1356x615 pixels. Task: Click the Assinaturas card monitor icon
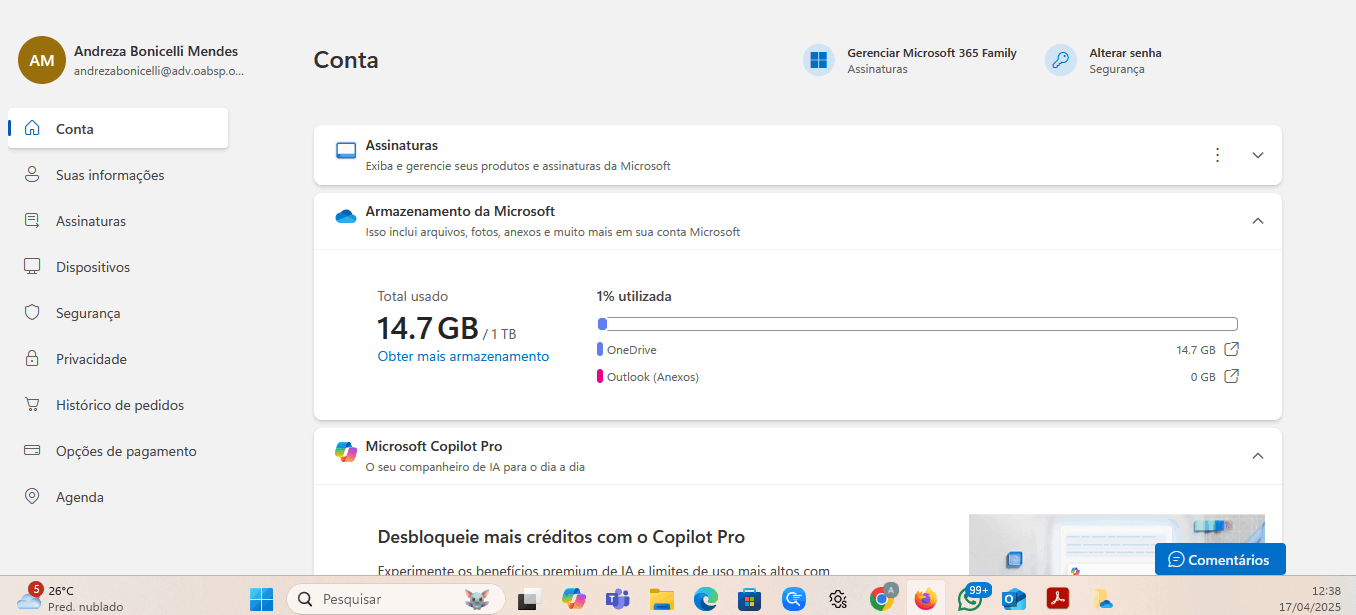coord(346,151)
